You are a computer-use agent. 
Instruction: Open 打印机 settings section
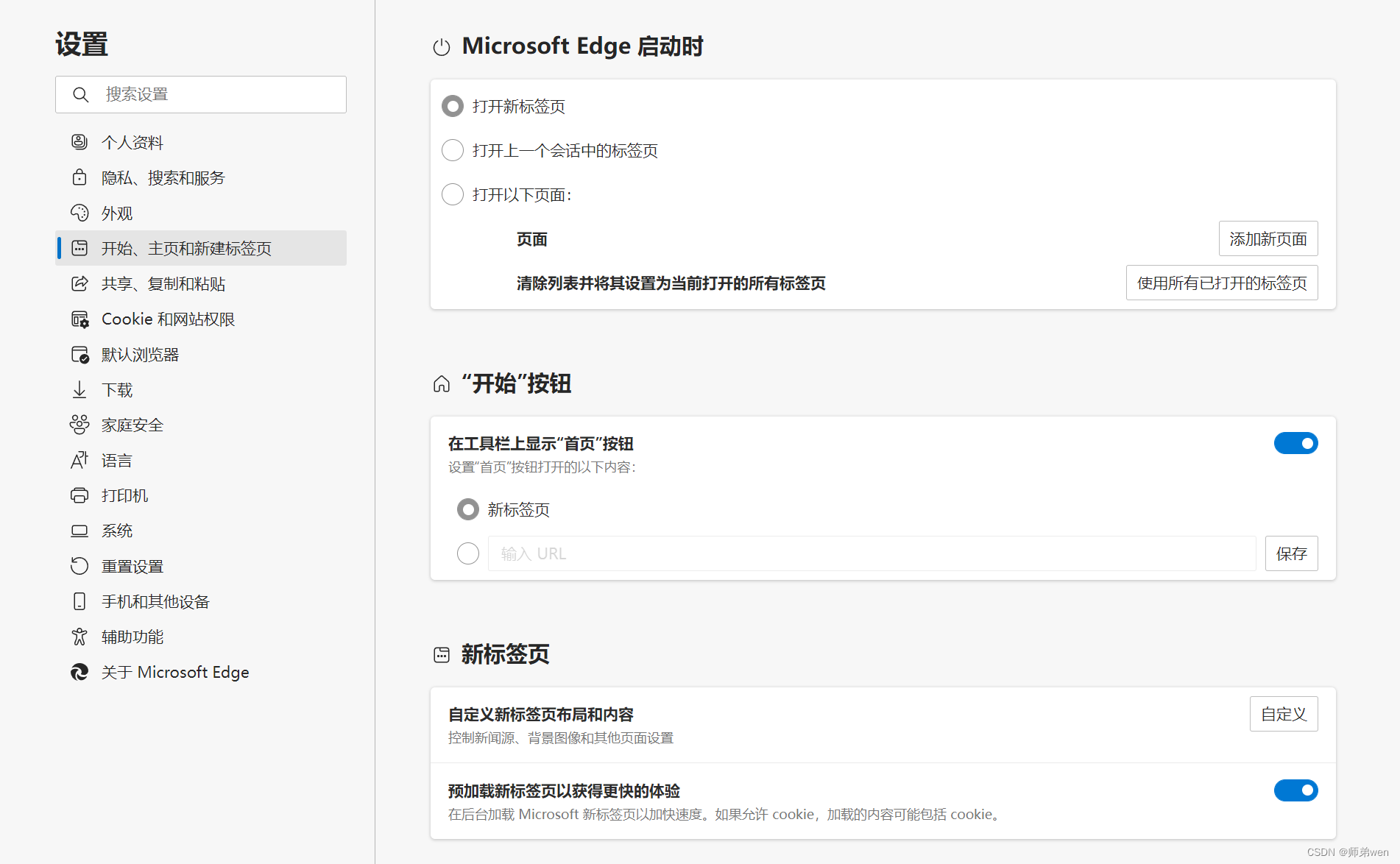[x=201, y=495]
